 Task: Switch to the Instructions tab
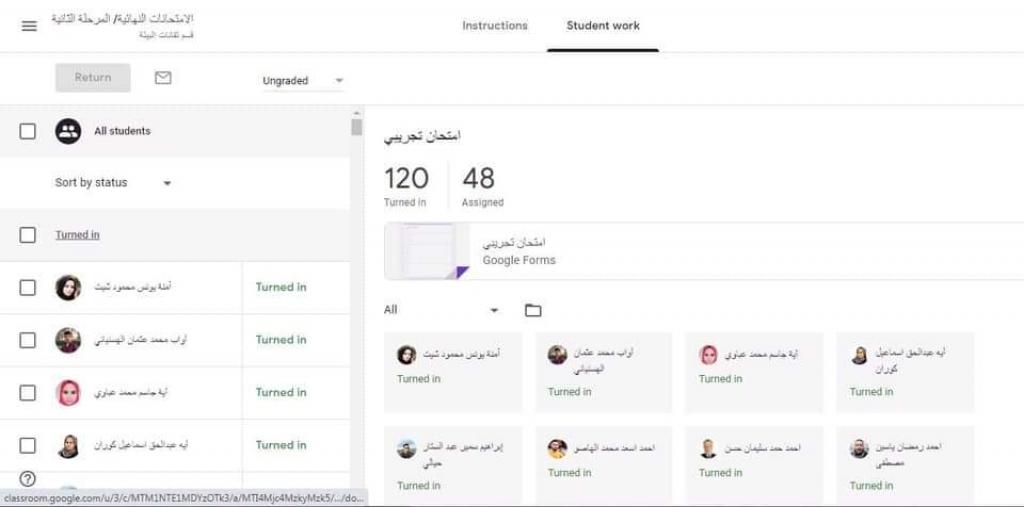pos(494,26)
